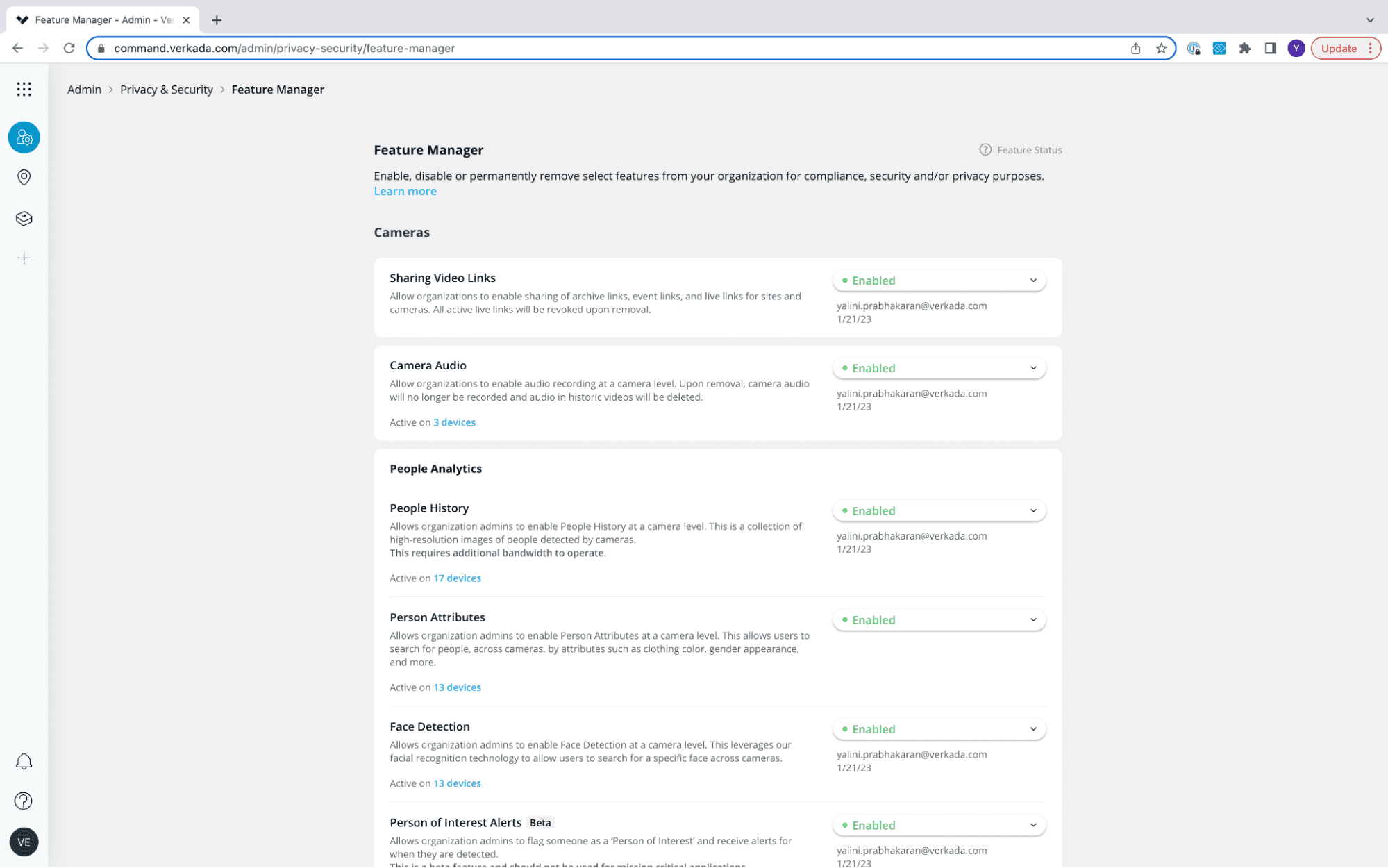View the 17 devices using People History
The height and width of the screenshot is (868, 1388).
(x=456, y=578)
